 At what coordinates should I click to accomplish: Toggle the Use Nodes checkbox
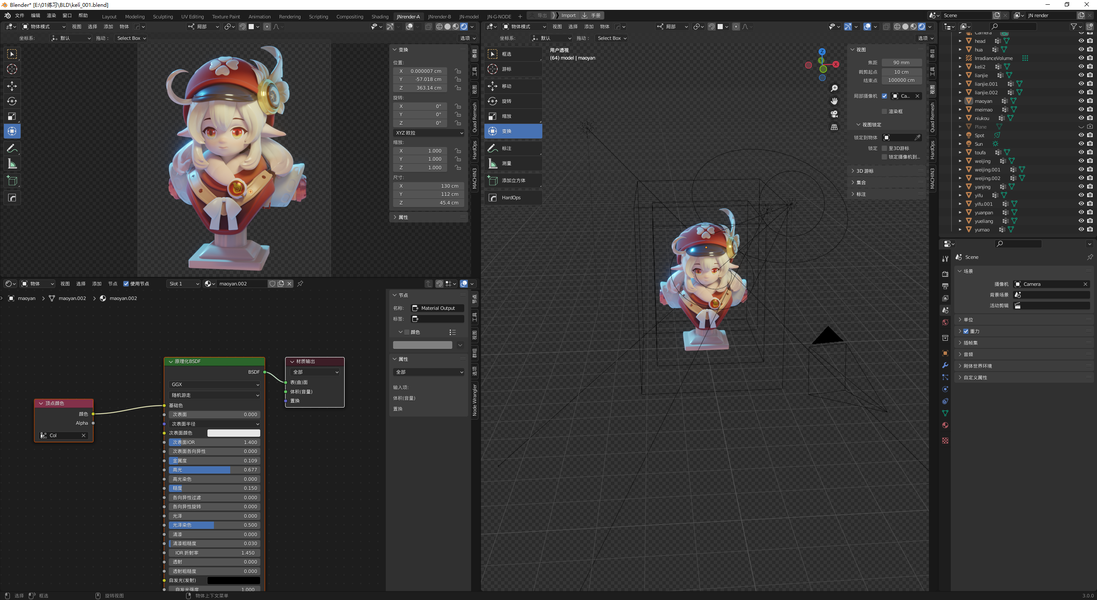click(126, 284)
